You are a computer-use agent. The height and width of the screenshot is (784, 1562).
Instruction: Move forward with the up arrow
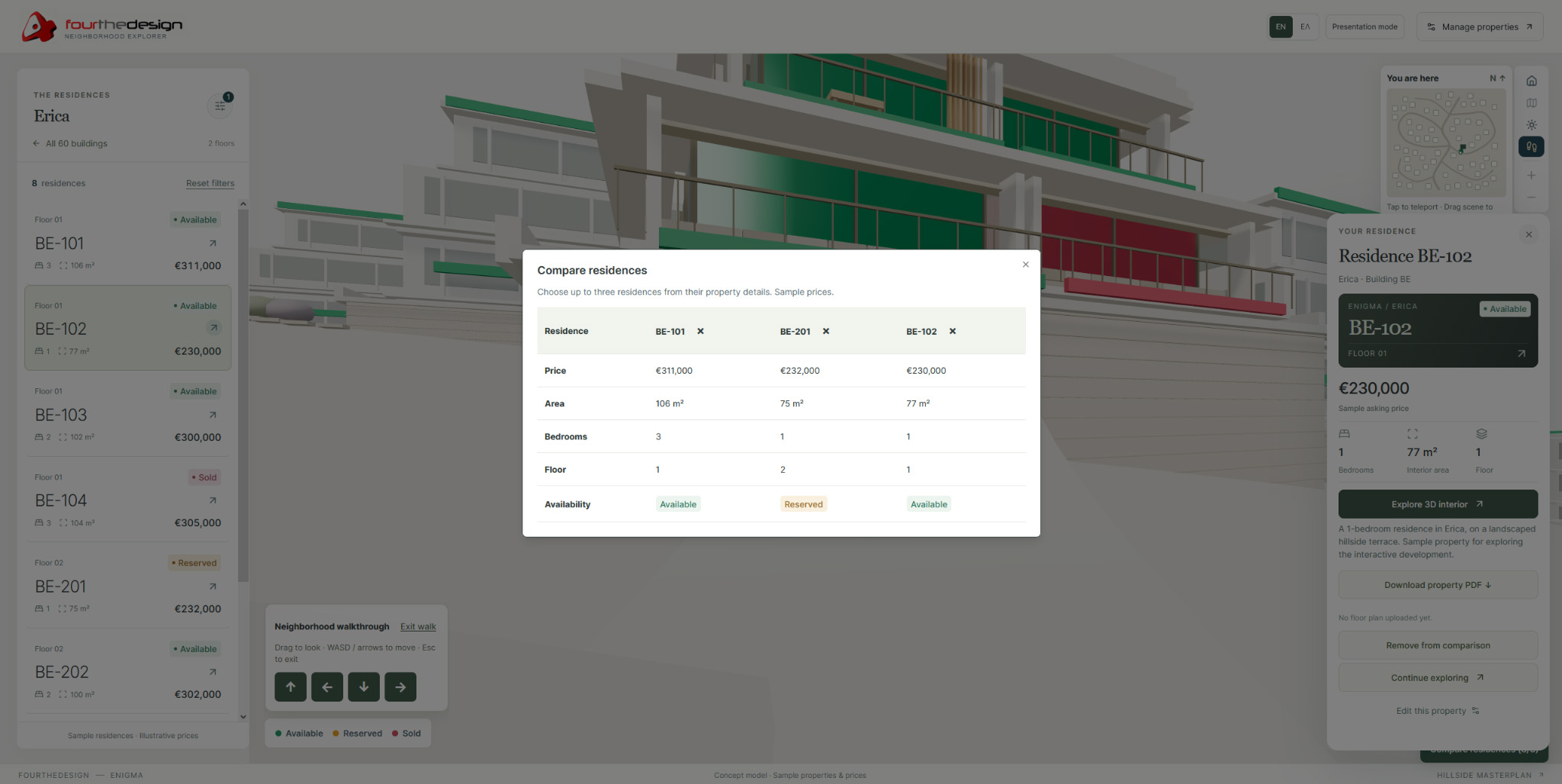click(x=291, y=686)
